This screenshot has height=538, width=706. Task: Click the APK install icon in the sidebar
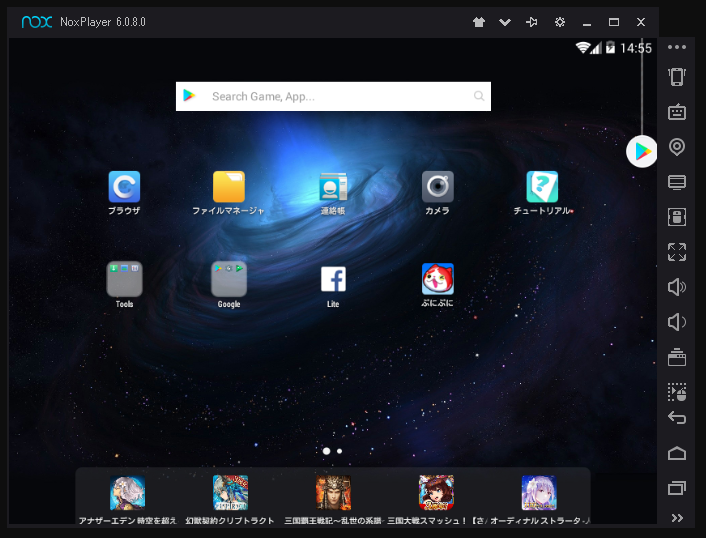click(x=677, y=217)
